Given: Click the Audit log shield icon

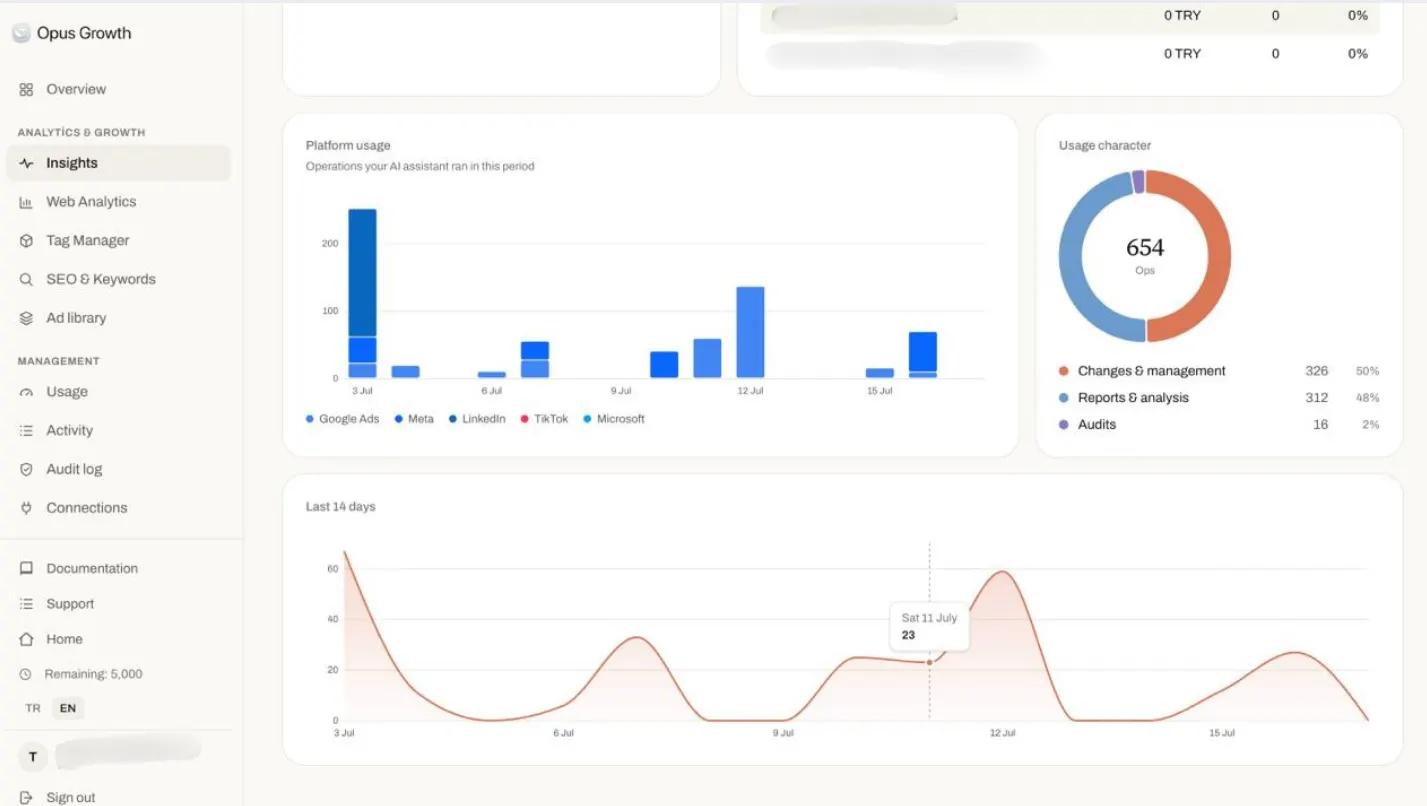Looking at the screenshot, I should tap(27, 469).
